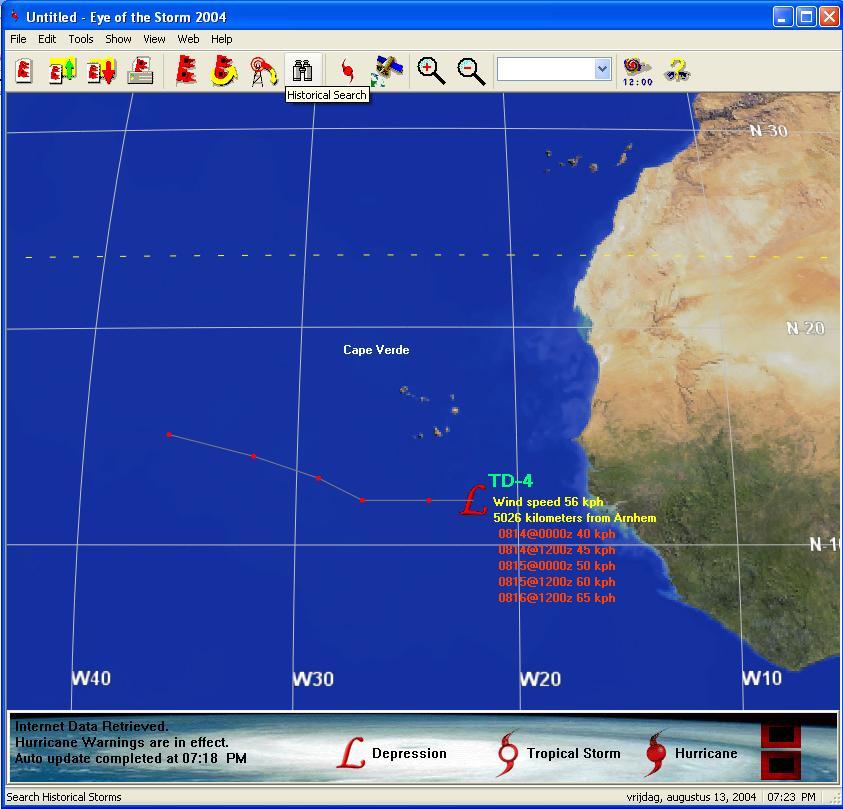The height and width of the screenshot is (809, 843).
Task: Open the File menu
Action: (x=18, y=39)
